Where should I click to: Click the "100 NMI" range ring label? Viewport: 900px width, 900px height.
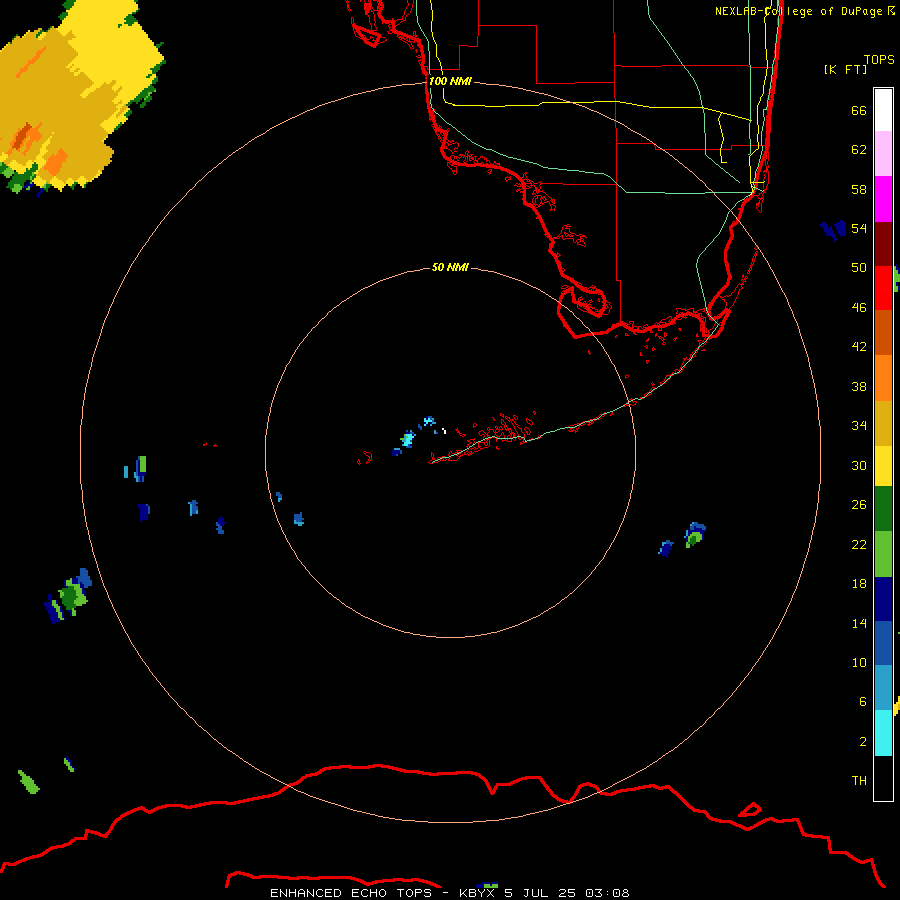pyautogui.click(x=450, y=82)
